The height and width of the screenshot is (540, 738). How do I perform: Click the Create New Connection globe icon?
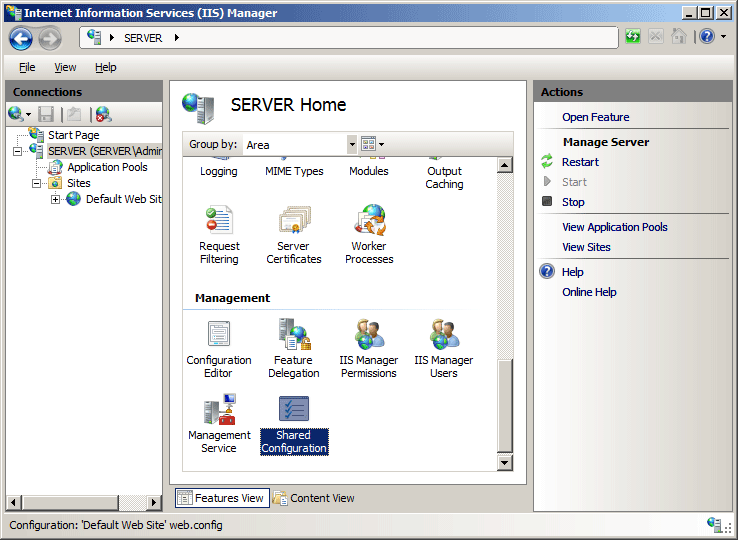pos(15,114)
